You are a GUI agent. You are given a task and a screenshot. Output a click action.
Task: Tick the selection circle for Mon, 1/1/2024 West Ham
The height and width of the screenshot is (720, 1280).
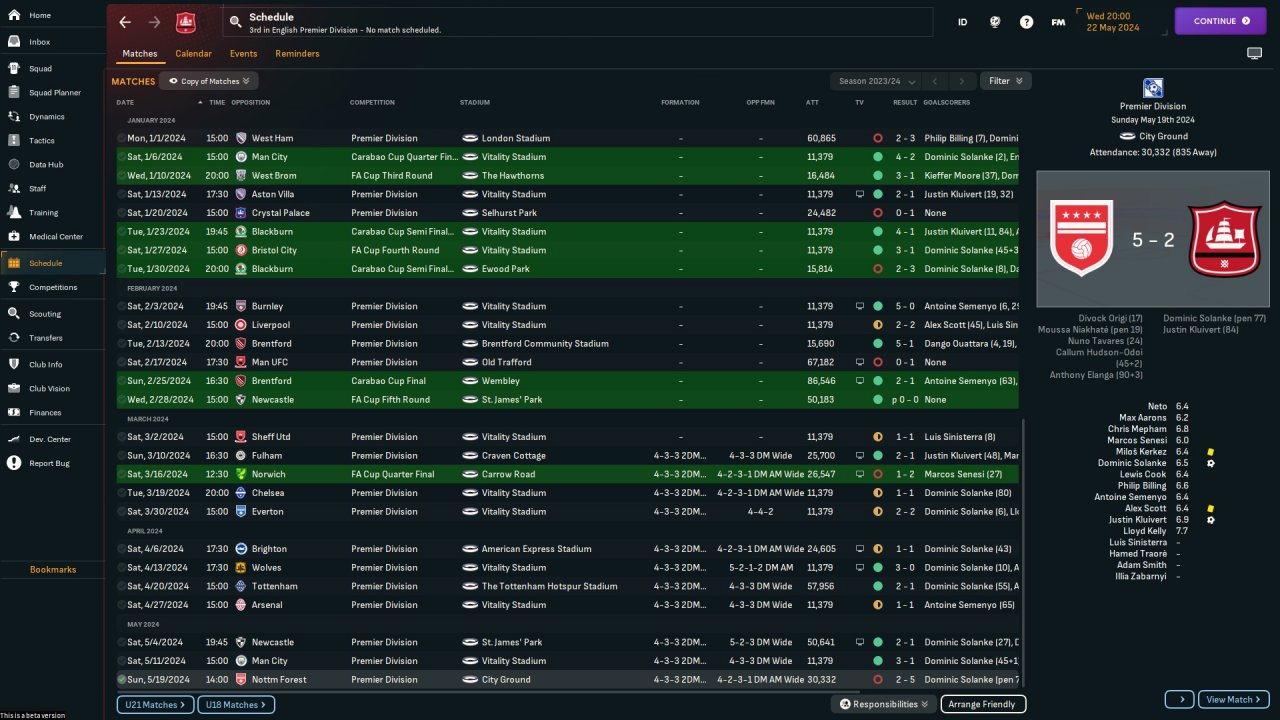(x=122, y=138)
